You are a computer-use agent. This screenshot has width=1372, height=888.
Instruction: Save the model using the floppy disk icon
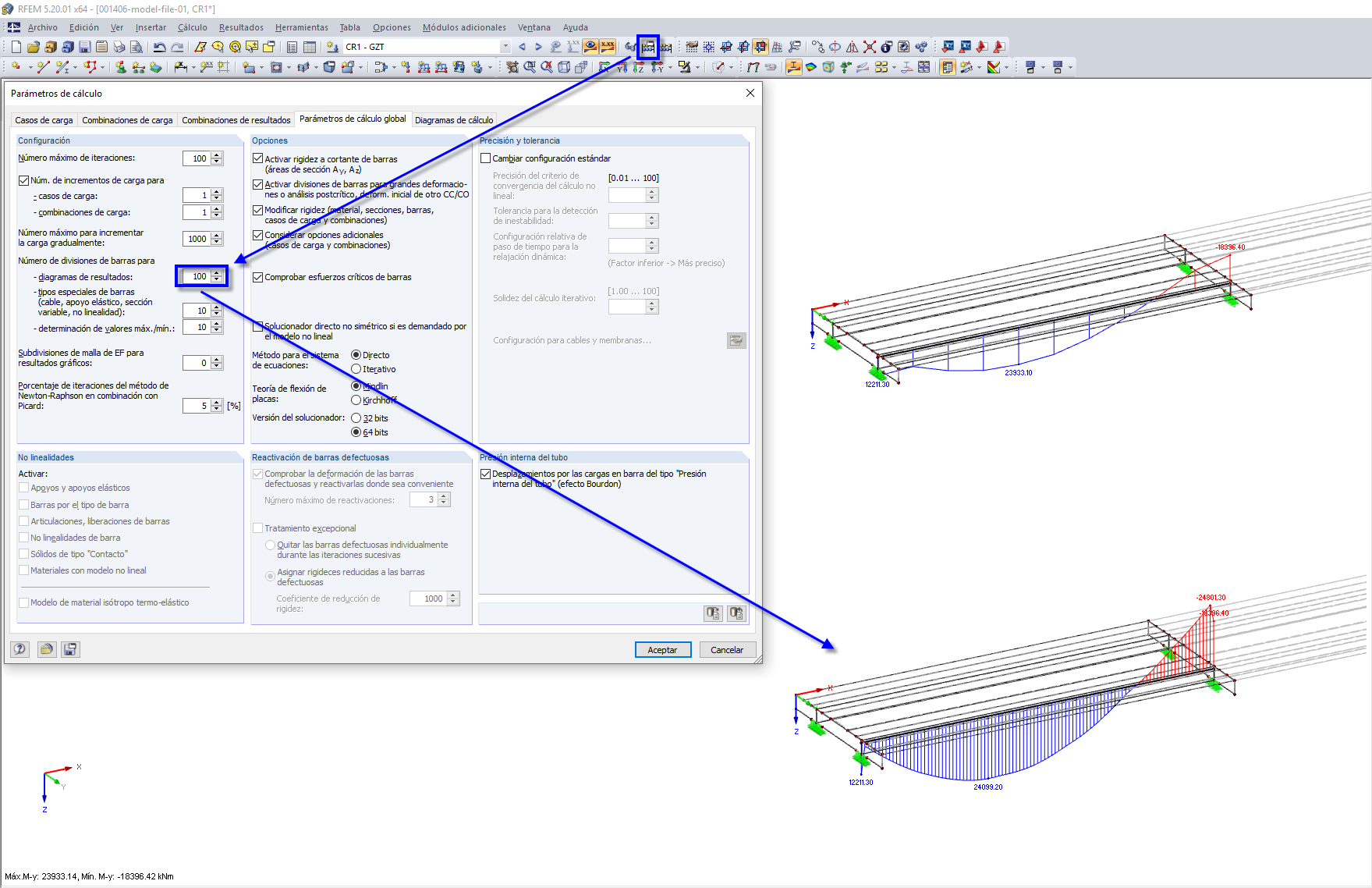[x=85, y=47]
